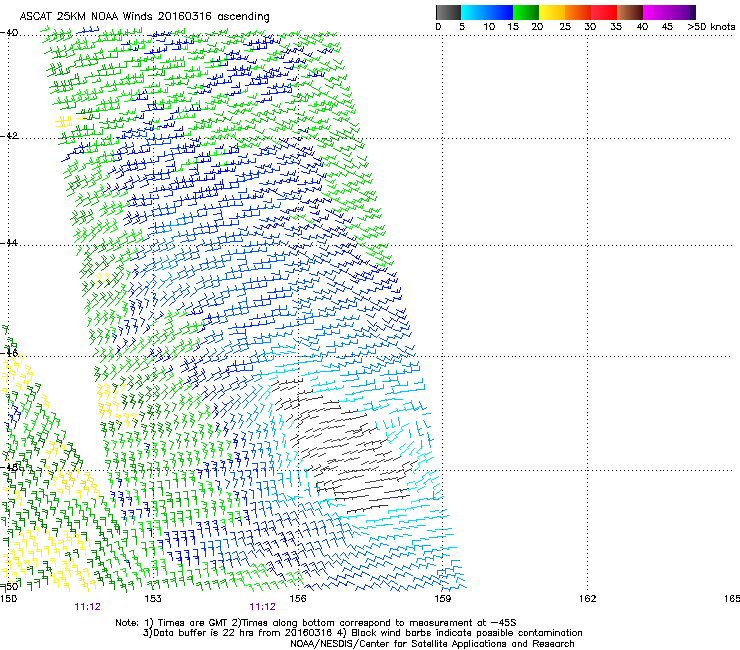Click the red 30-35 knots legend swatch
The width and height of the screenshot is (740, 650).
pos(604,12)
